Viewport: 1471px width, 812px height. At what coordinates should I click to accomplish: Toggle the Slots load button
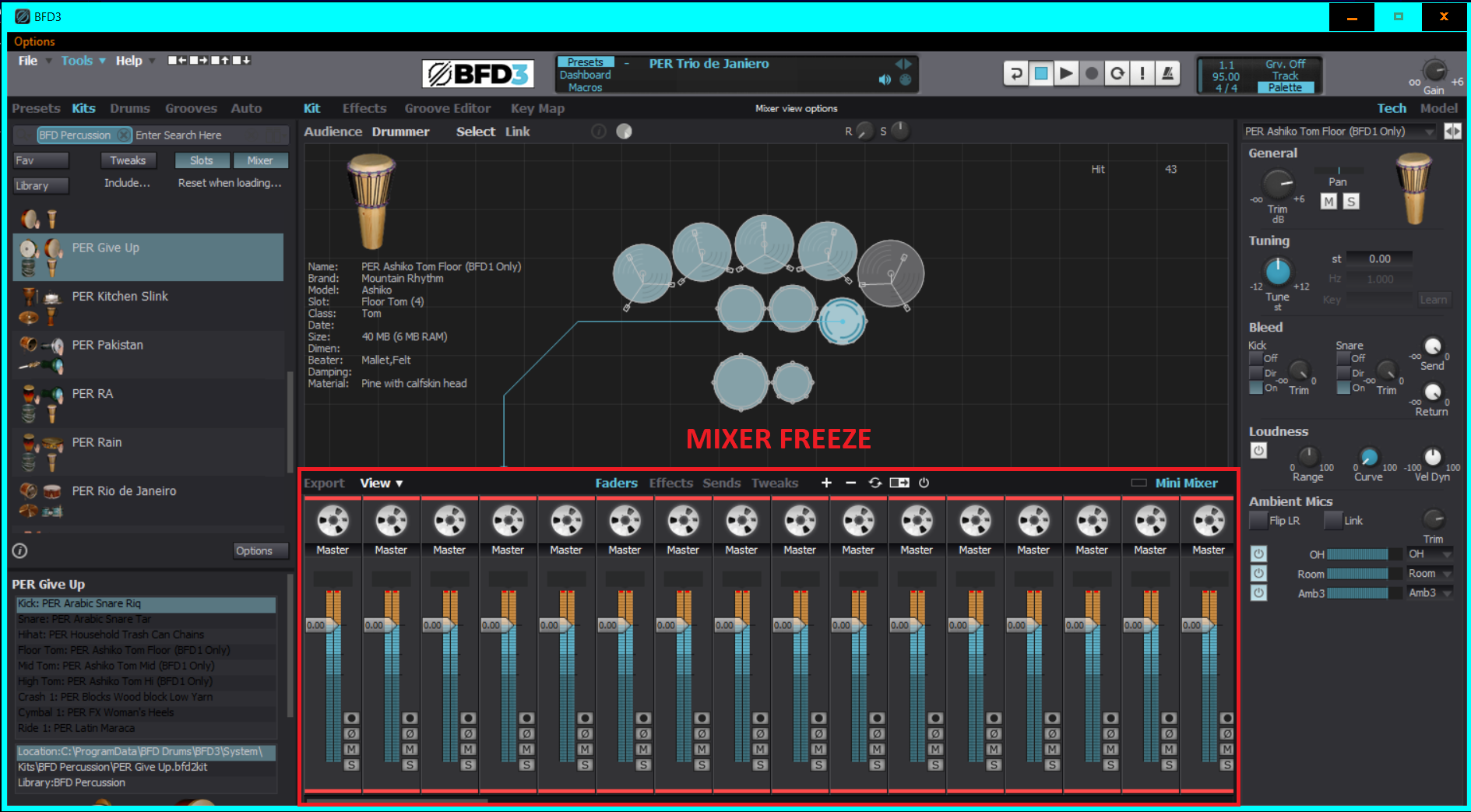click(x=202, y=160)
